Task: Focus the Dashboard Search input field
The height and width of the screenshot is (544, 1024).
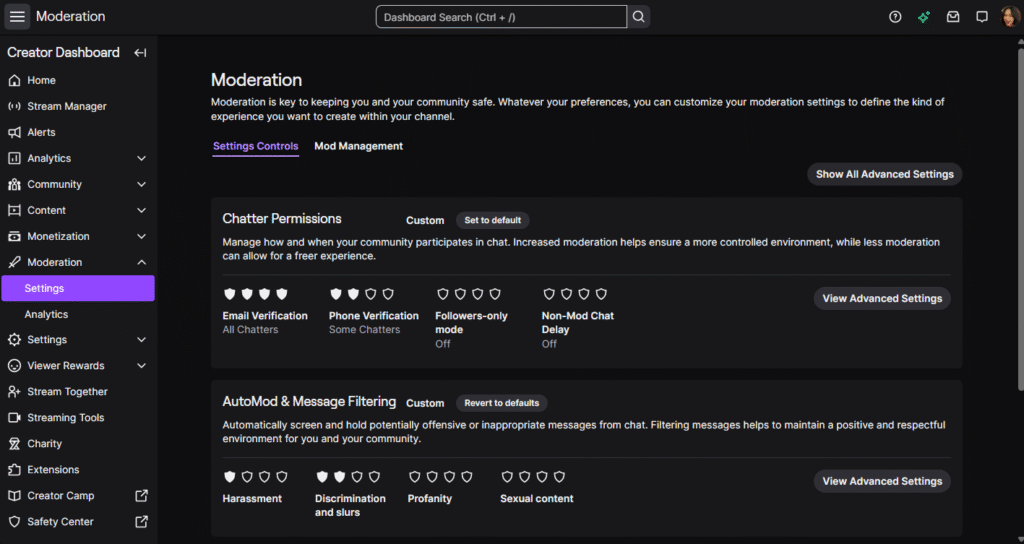Action: tap(500, 17)
